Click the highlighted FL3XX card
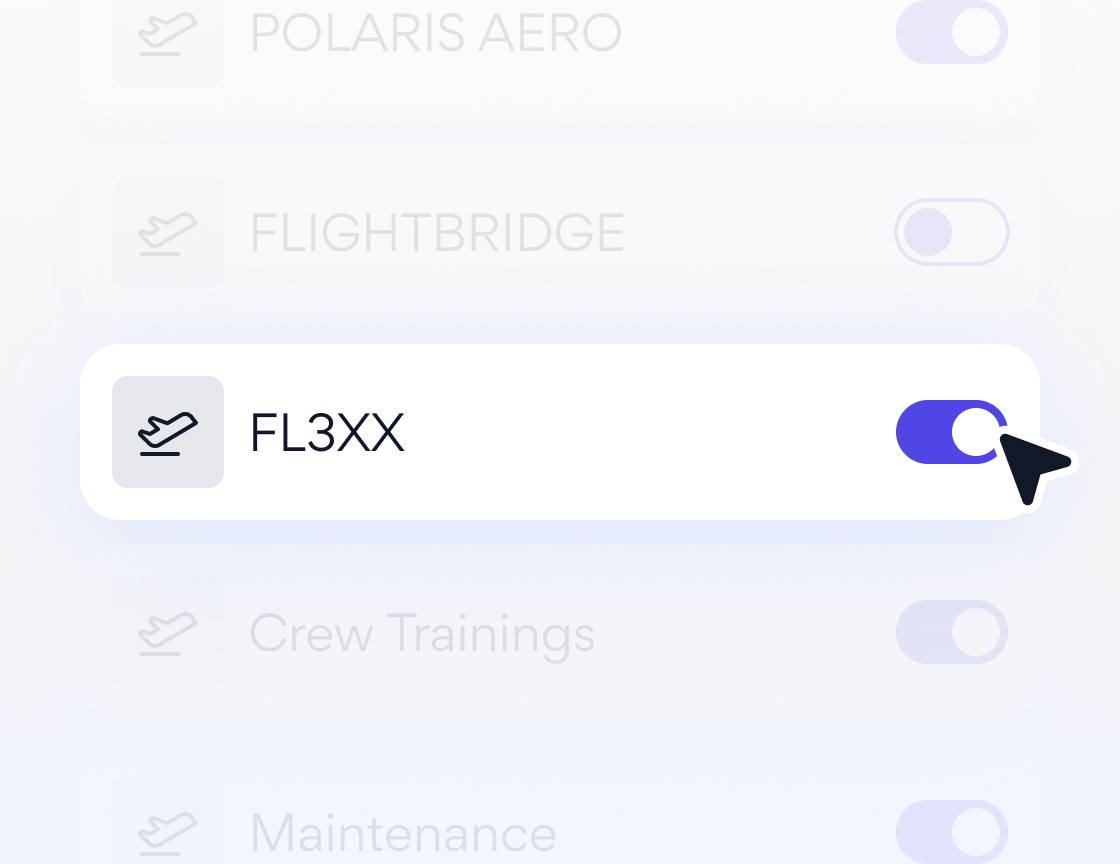The height and width of the screenshot is (864, 1120). 560,432
